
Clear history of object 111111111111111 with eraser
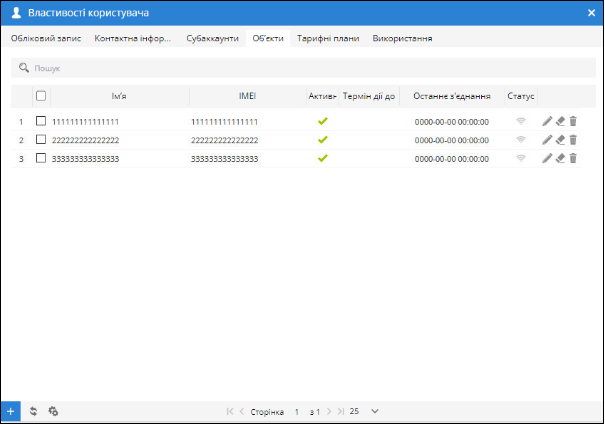tap(560, 122)
